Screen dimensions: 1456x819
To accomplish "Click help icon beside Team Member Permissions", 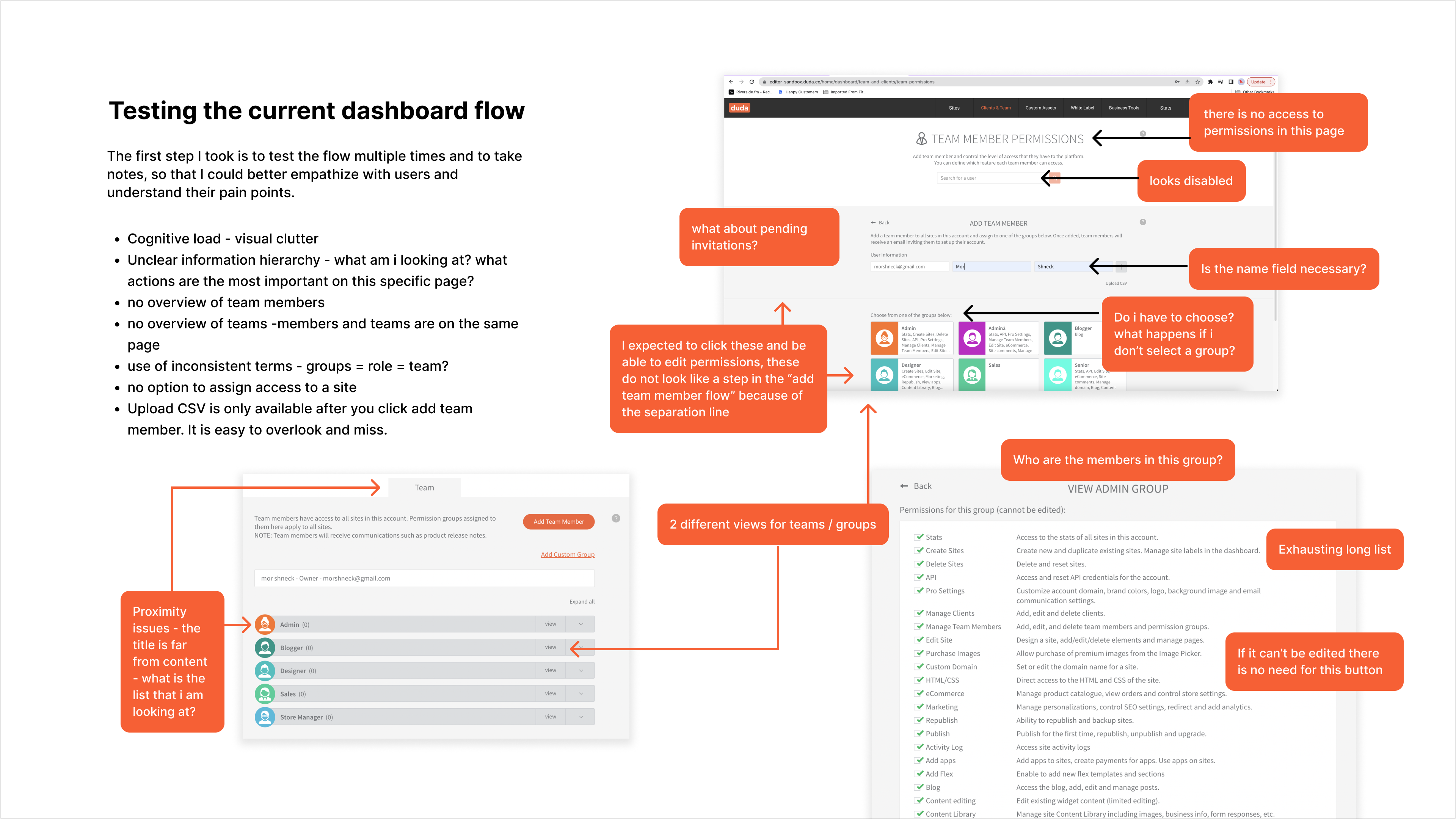I will pos(1143,134).
